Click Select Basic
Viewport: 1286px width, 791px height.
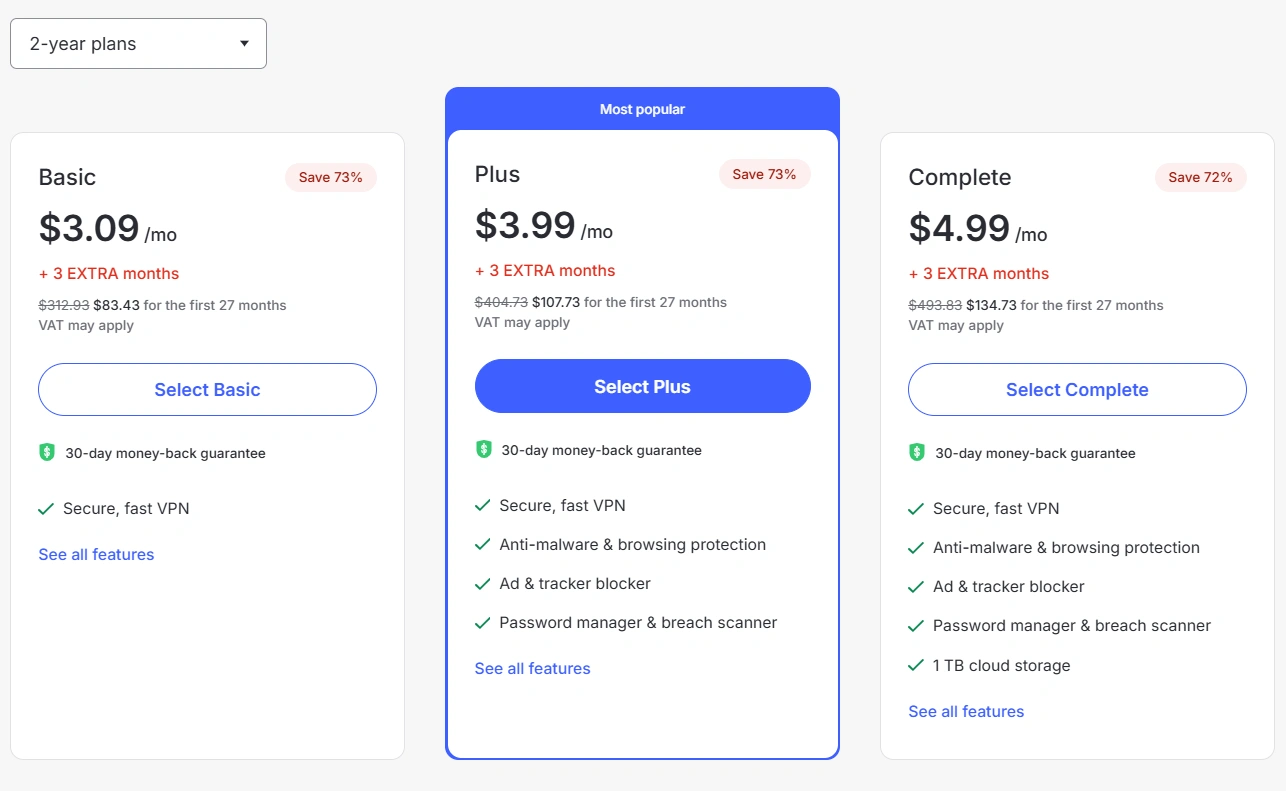[207, 389]
